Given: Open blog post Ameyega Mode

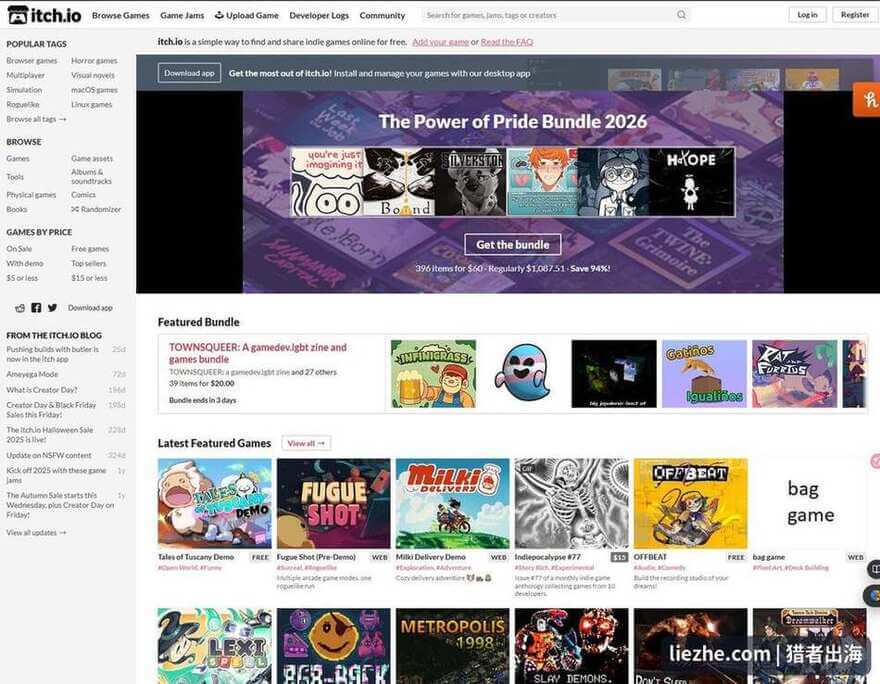Looking at the screenshot, I should (x=32, y=374).
